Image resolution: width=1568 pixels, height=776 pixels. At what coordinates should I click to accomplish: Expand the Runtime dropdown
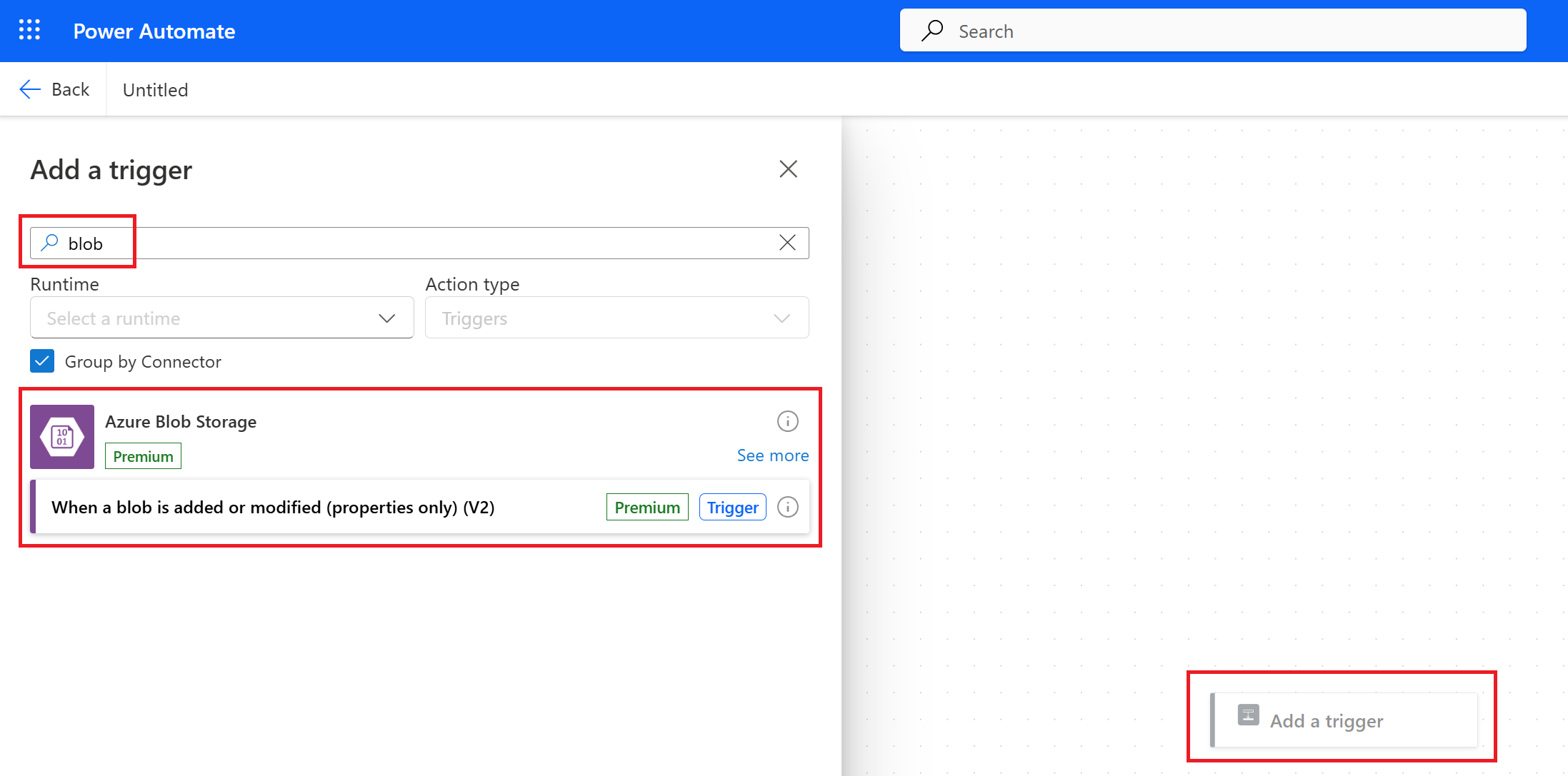pos(221,318)
